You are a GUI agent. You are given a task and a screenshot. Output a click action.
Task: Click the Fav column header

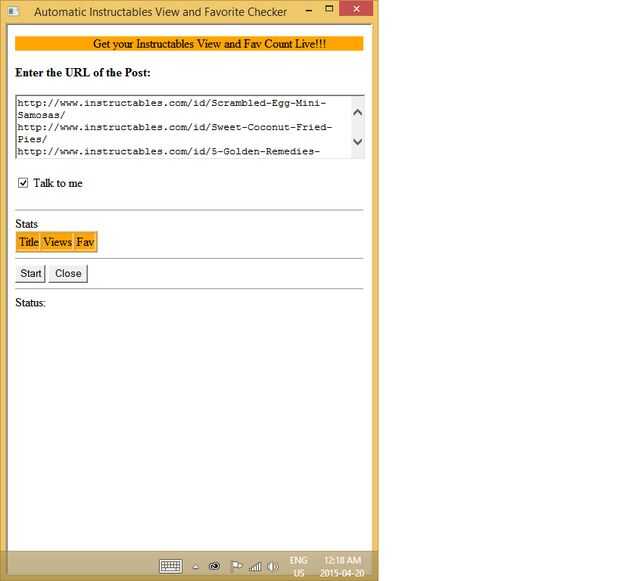pyautogui.click(x=85, y=242)
